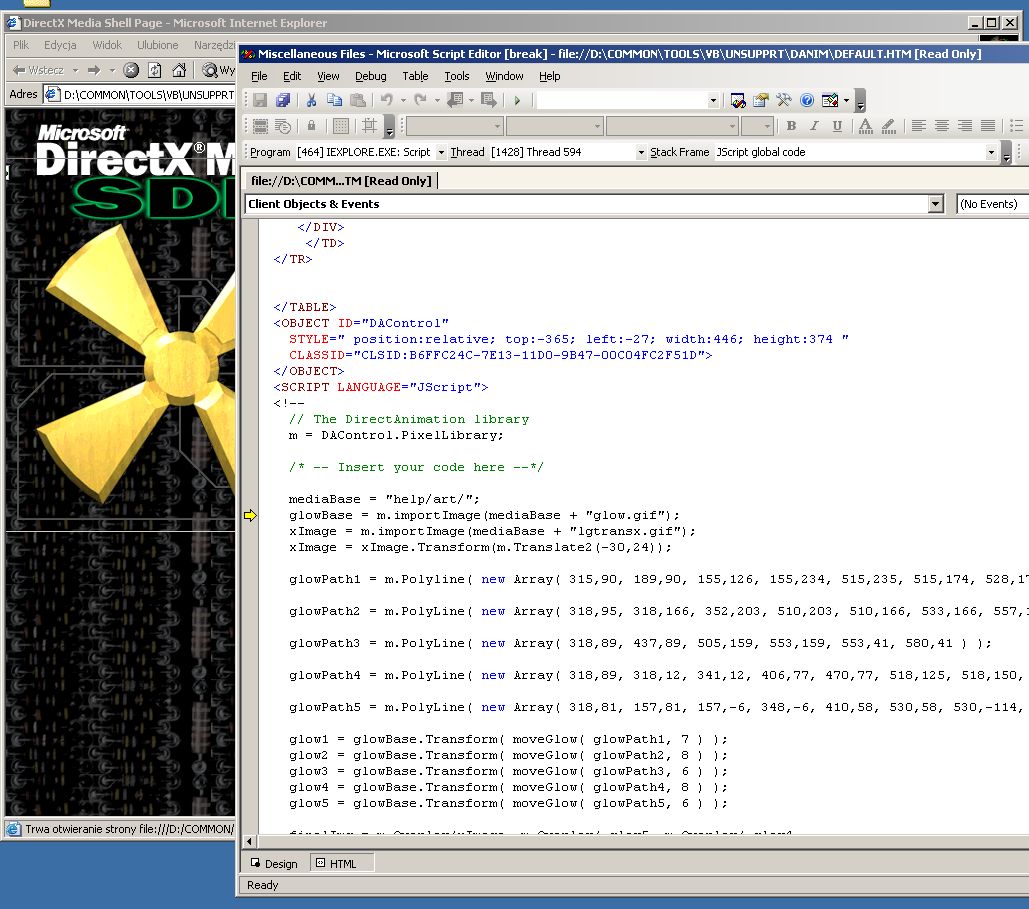
Task: Click the Cut scissors icon
Action: click(x=311, y=100)
